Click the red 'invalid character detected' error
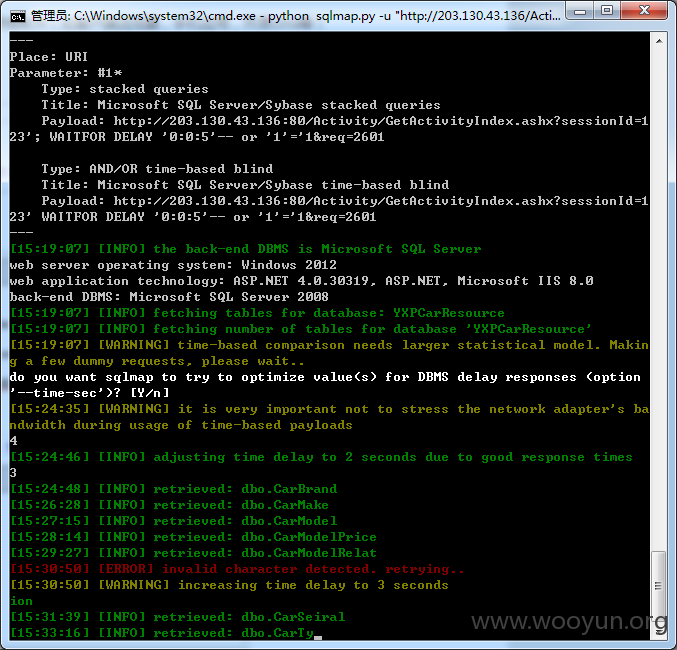Viewport: 677px width, 650px height. [x=237, y=568]
